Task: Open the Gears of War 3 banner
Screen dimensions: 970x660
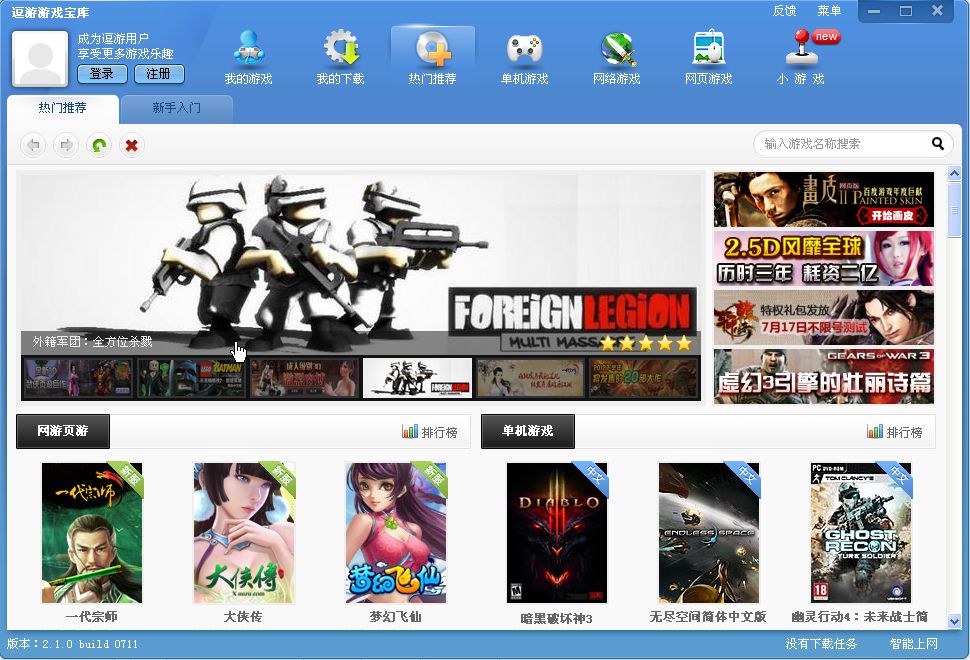Action: click(823, 377)
